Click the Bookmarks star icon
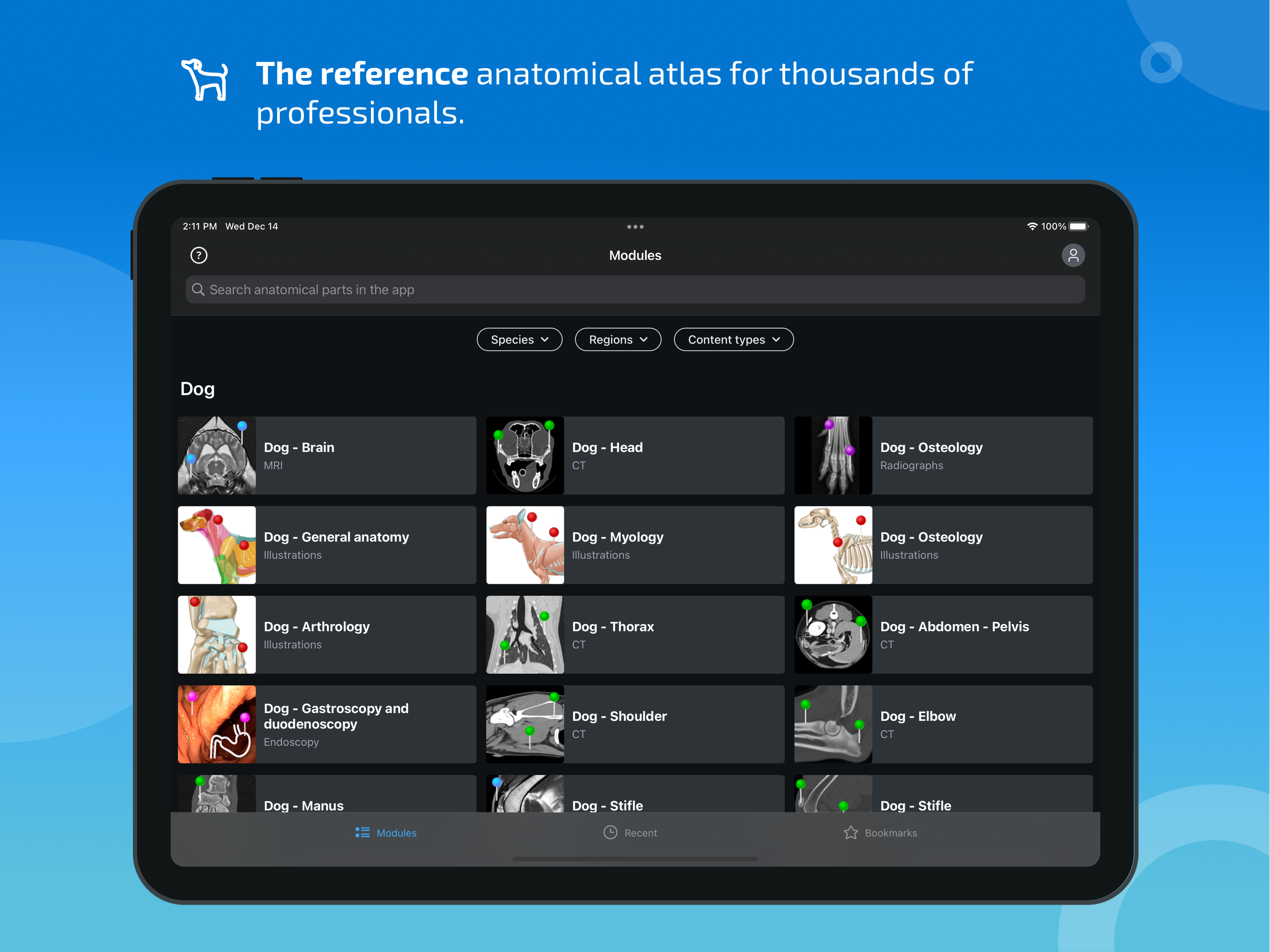 click(850, 833)
